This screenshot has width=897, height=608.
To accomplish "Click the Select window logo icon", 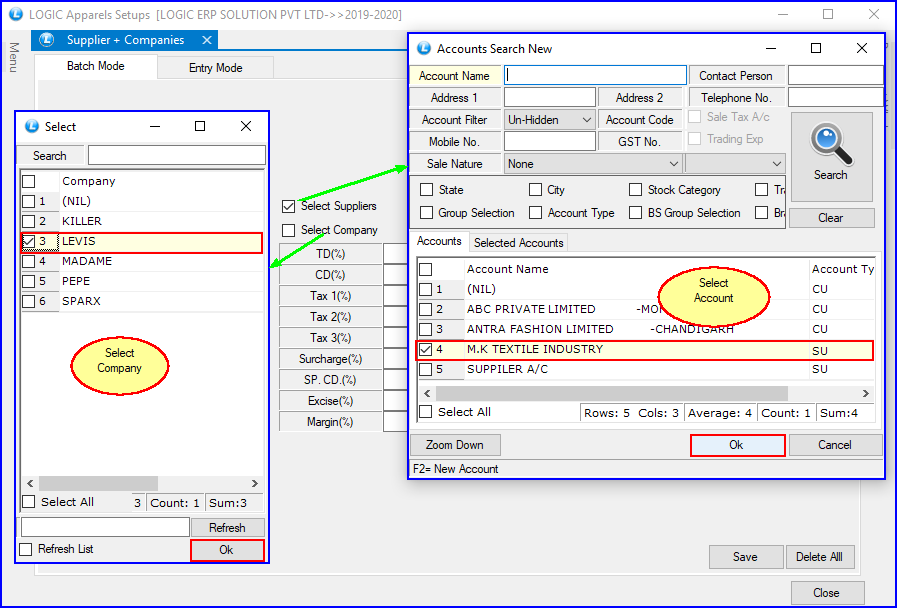I will pos(32,126).
